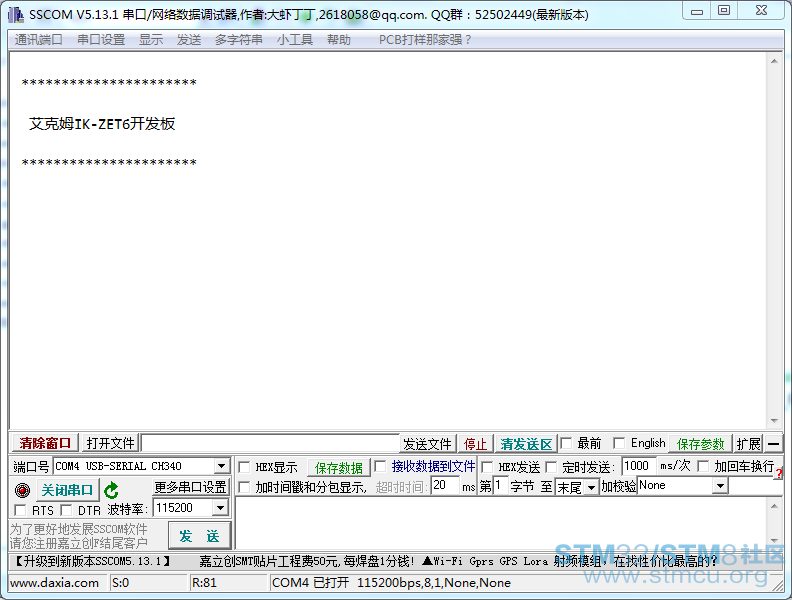Click the 关闭串口 button
The height and width of the screenshot is (600, 792).
67,490
